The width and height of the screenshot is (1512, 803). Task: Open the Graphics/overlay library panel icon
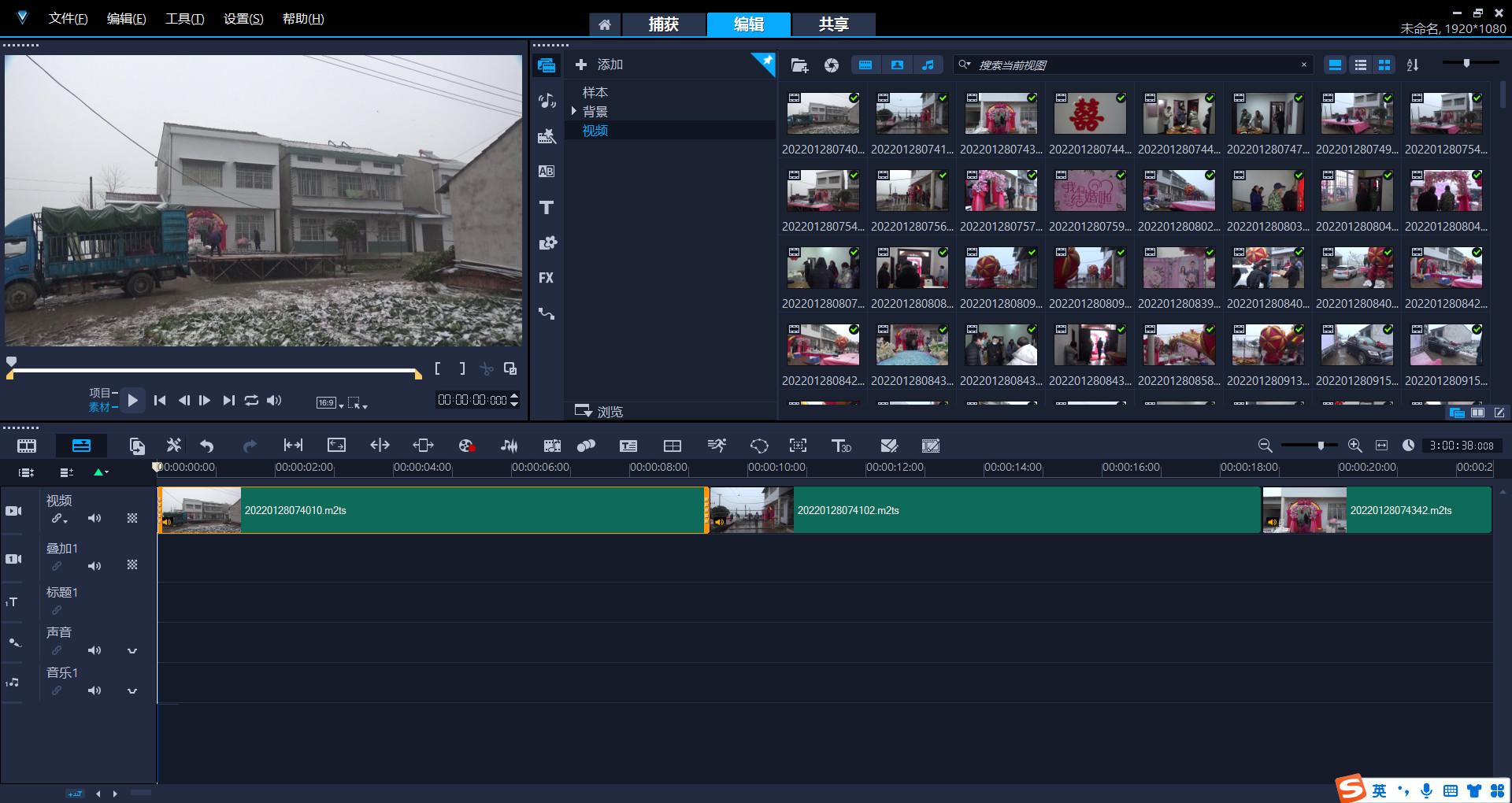pyautogui.click(x=547, y=242)
